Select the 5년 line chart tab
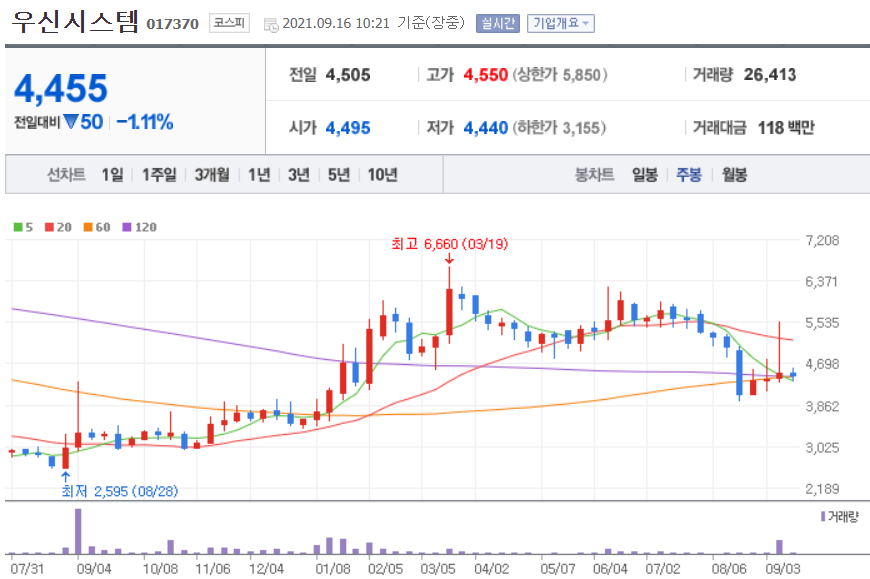This screenshot has height=579, width=870. (x=338, y=175)
